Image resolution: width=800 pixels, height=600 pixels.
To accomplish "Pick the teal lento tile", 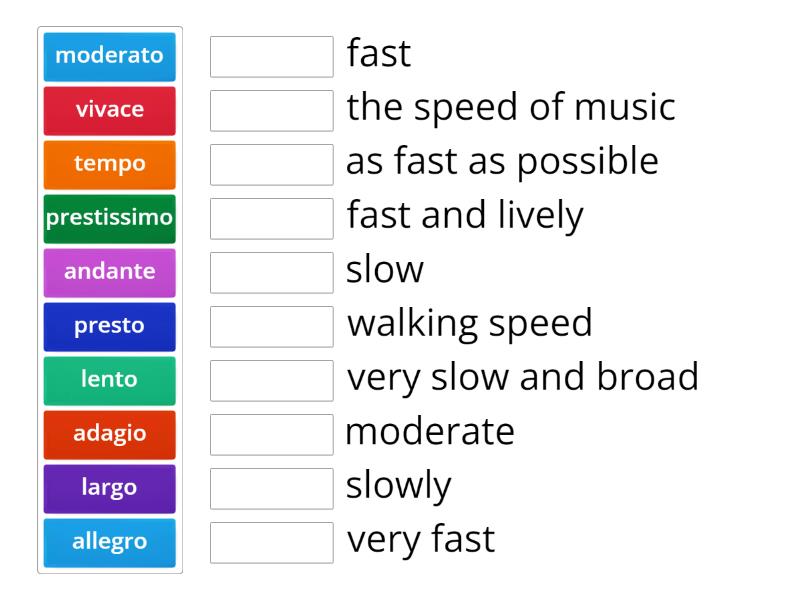I will 110,381.
